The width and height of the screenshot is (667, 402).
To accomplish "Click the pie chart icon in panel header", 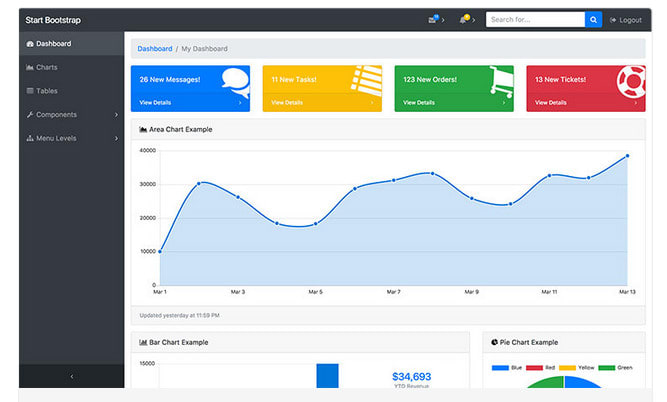I will [494, 342].
